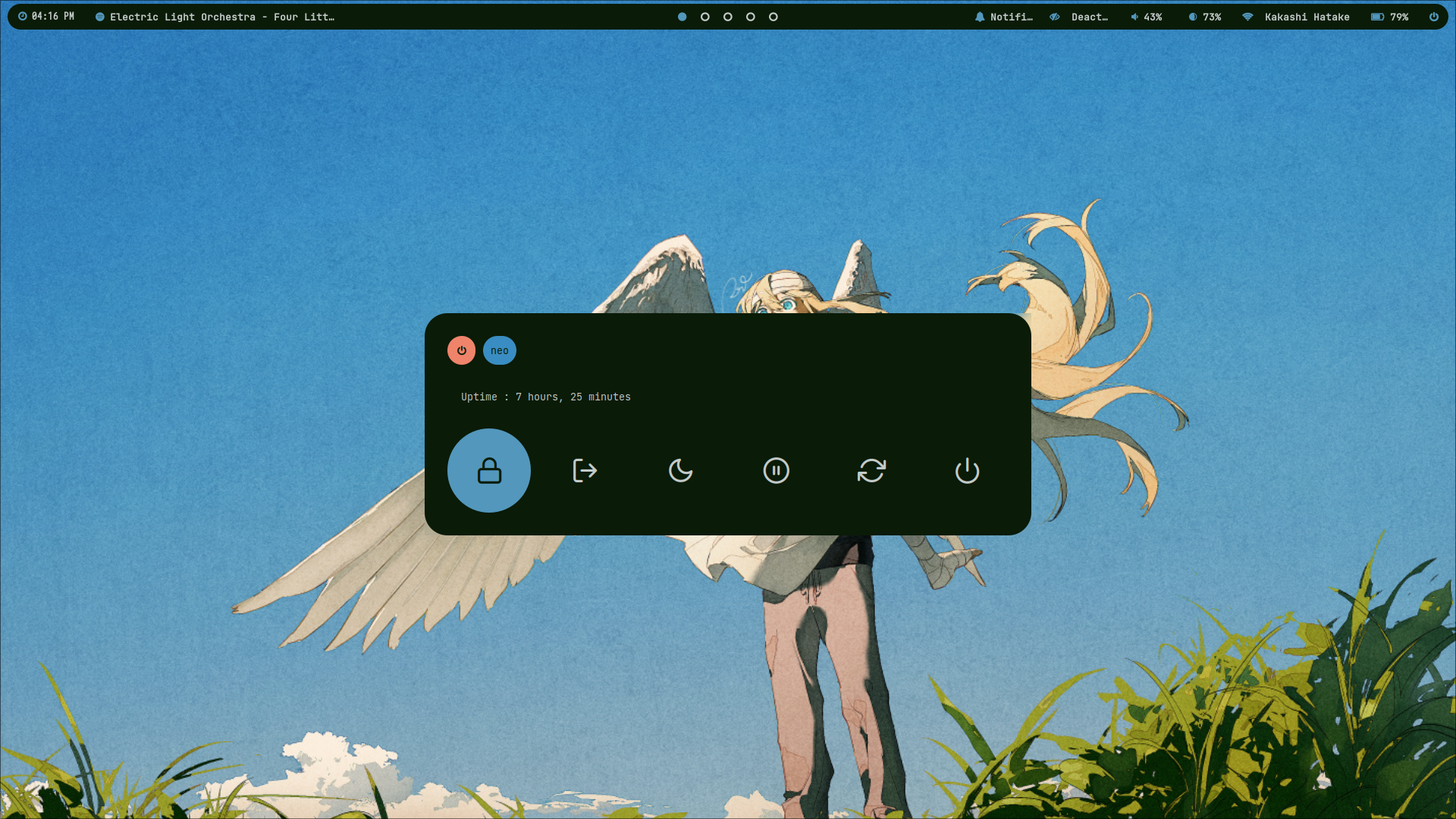The image size is (1456, 819).
Task: Click the Reboot arrows icon
Action: [871, 470]
